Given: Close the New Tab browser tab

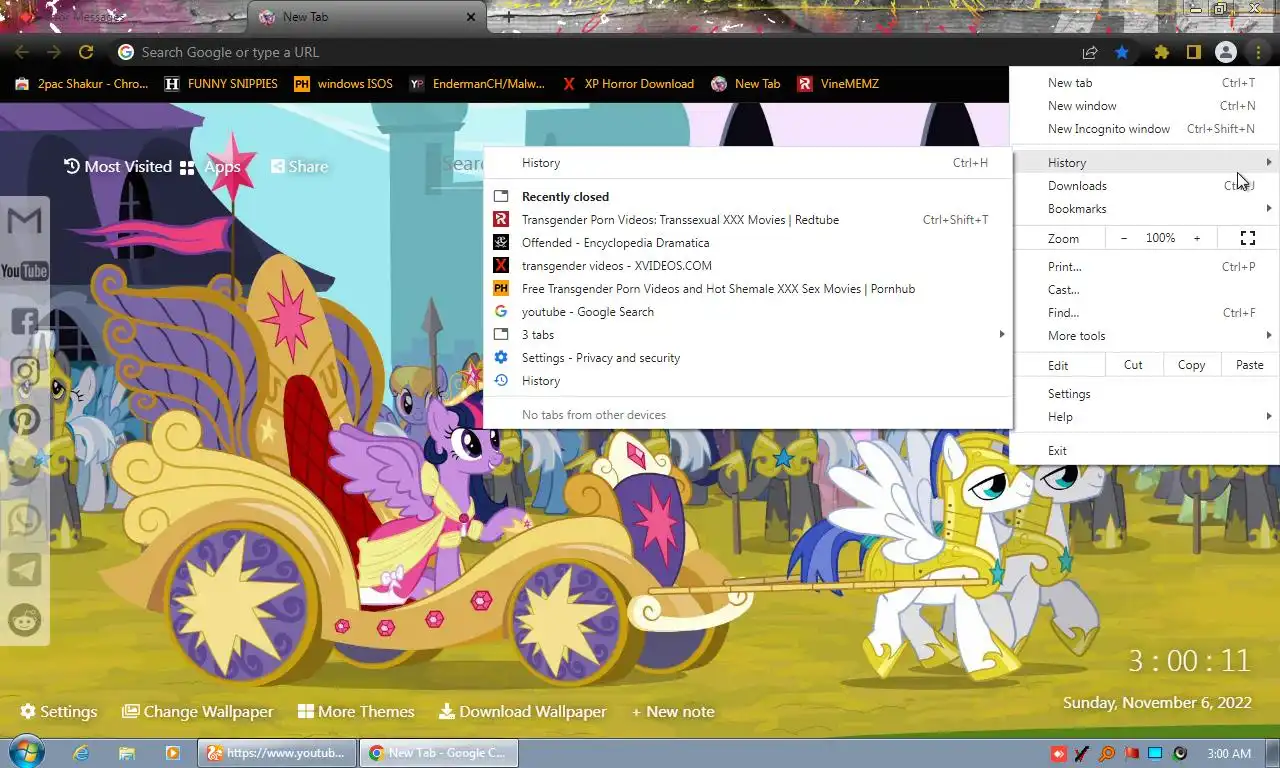Looking at the screenshot, I should click(x=471, y=17).
